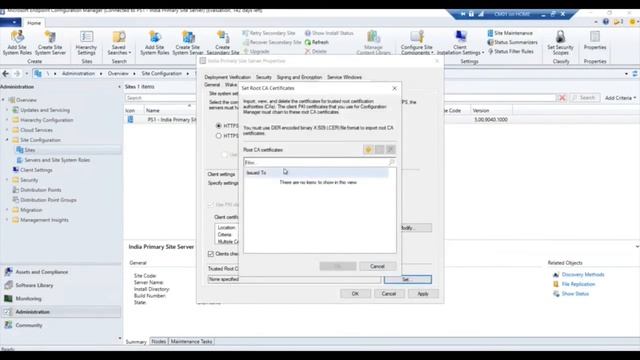Select Servers and Site System Roles node
The image size is (640, 360).
click(x=53, y=160)
